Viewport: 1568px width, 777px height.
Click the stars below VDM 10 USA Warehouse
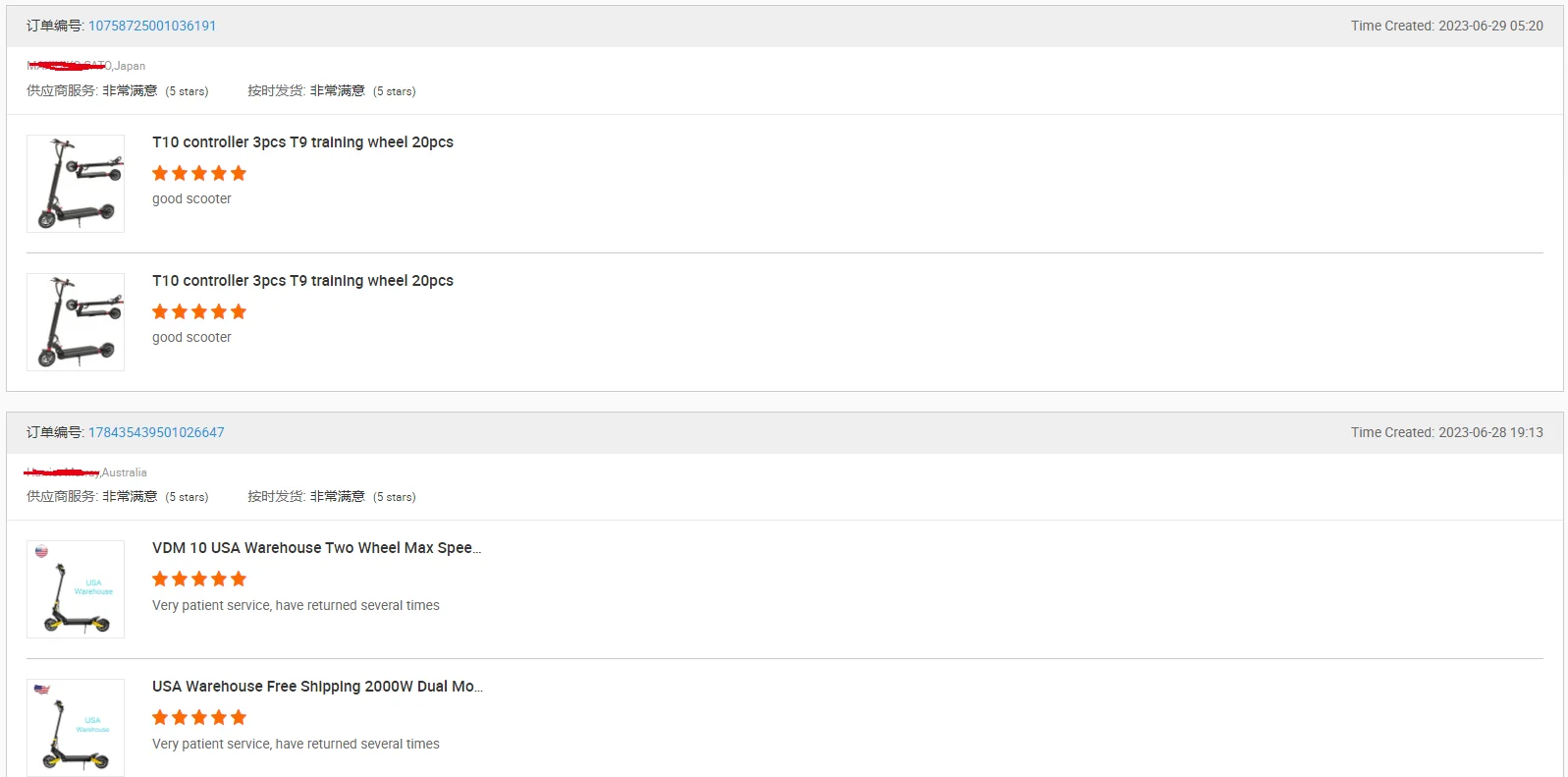pos(199,580)
